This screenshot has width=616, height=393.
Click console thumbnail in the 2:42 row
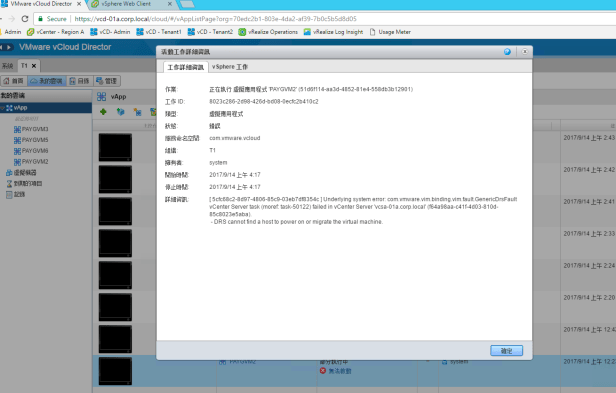115,179
